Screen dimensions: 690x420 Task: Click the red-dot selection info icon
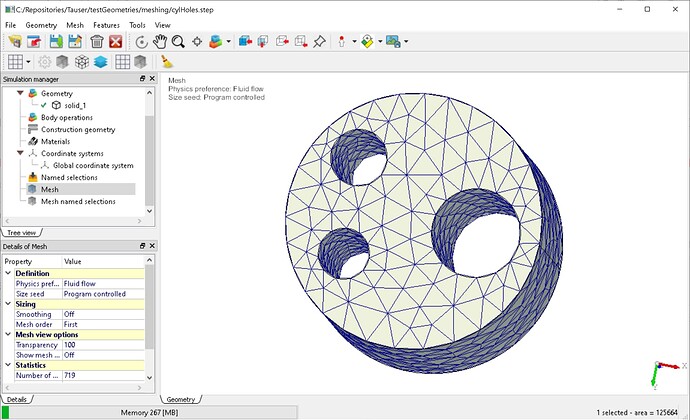[x=341, y=42]
